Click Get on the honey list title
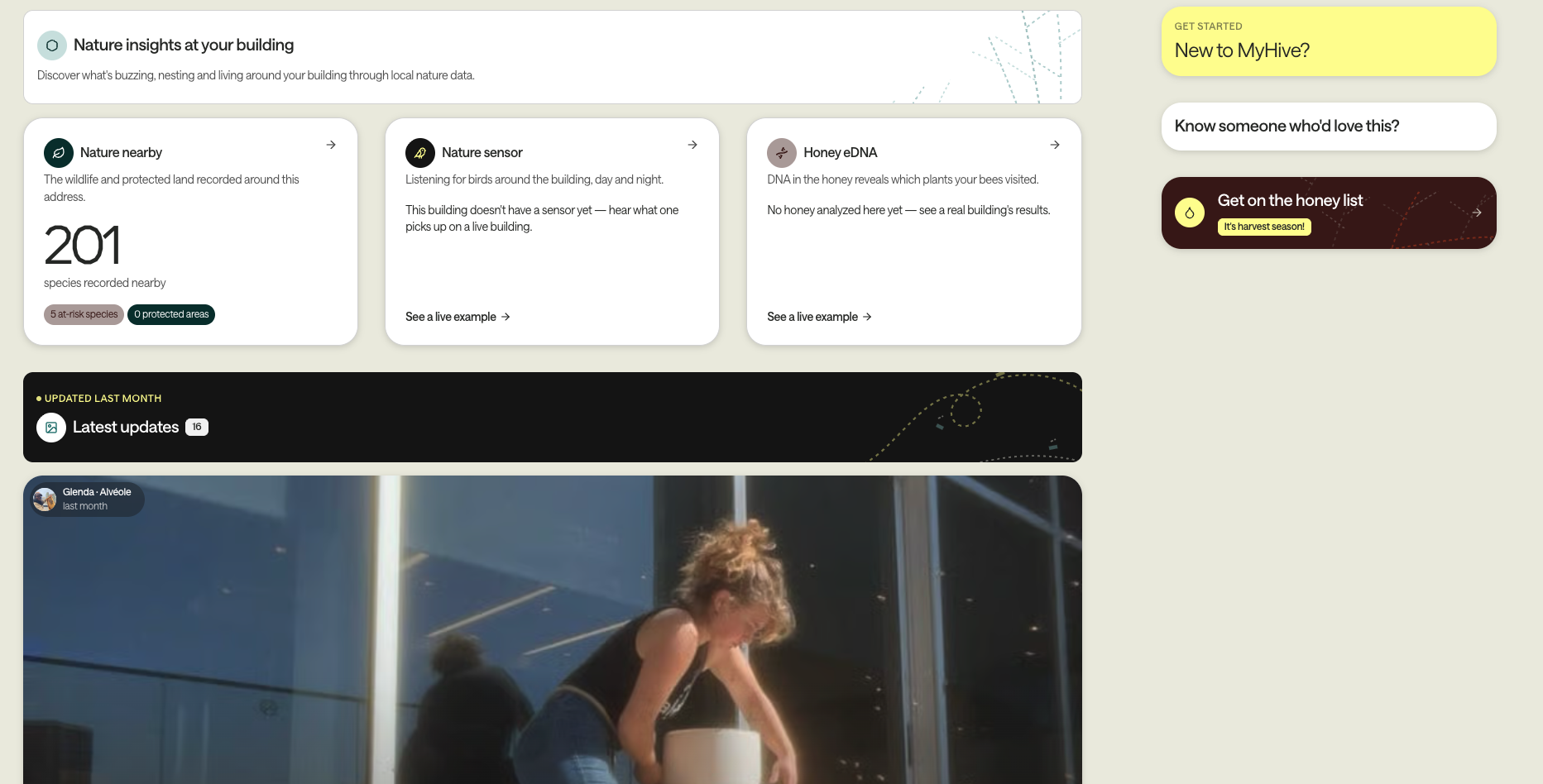This screenshot has height=784, width=1543. 1290,200
